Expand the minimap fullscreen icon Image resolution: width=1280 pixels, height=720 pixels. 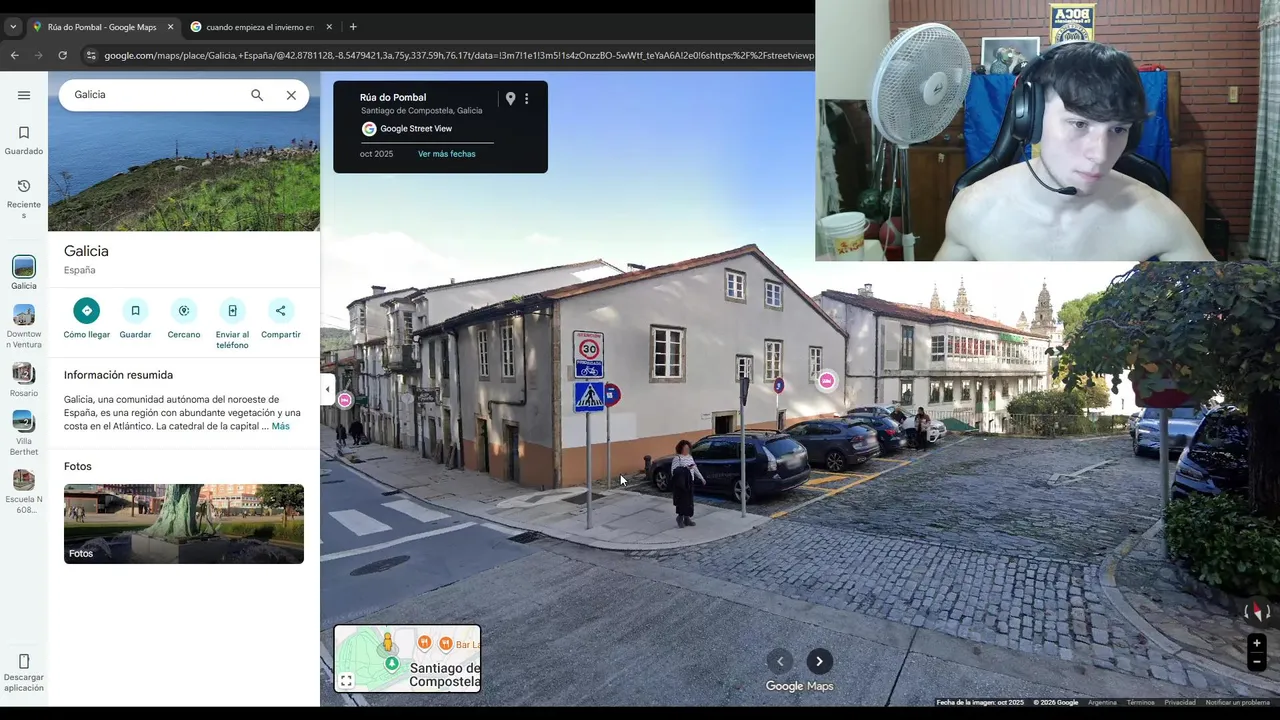tap(346, 681)
